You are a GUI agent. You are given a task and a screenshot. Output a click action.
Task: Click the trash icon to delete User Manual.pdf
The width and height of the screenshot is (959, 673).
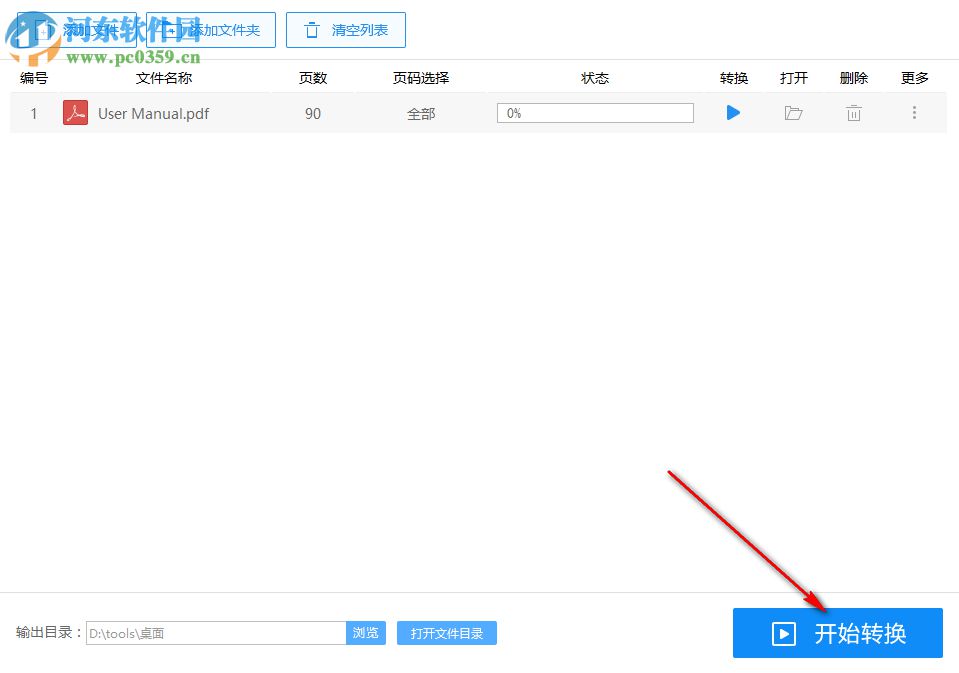853,113
